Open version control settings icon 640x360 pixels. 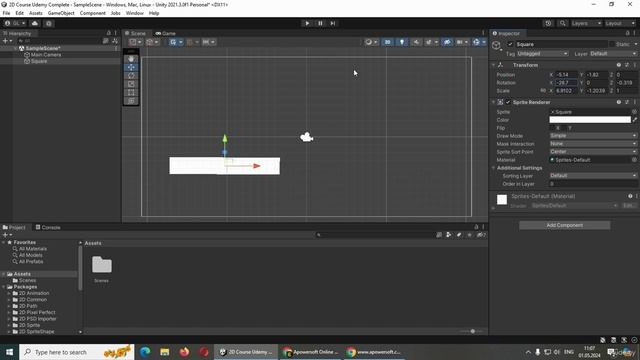(x=49, y=23)
